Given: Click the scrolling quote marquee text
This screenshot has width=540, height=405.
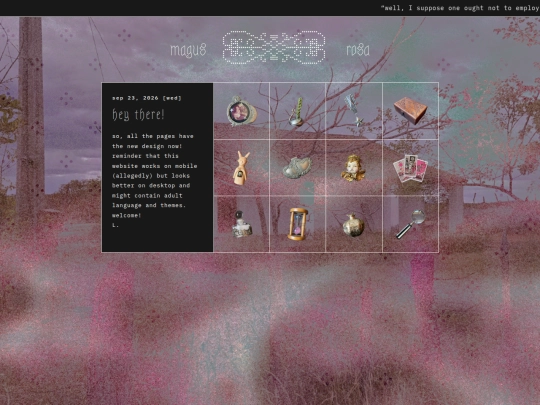Looking at the screenshot, I should (x=460, y=8).
